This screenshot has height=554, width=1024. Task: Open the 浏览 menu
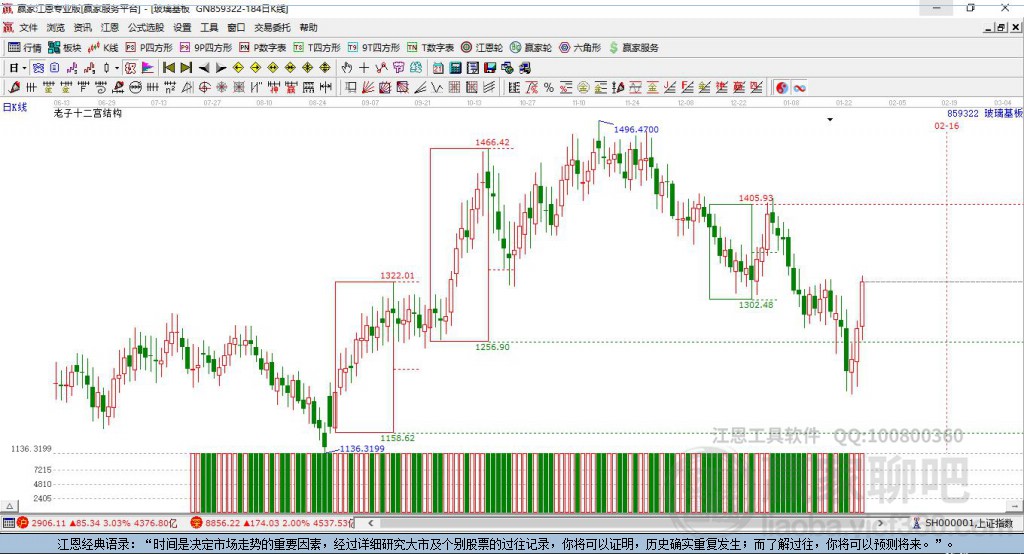[56, 27]
